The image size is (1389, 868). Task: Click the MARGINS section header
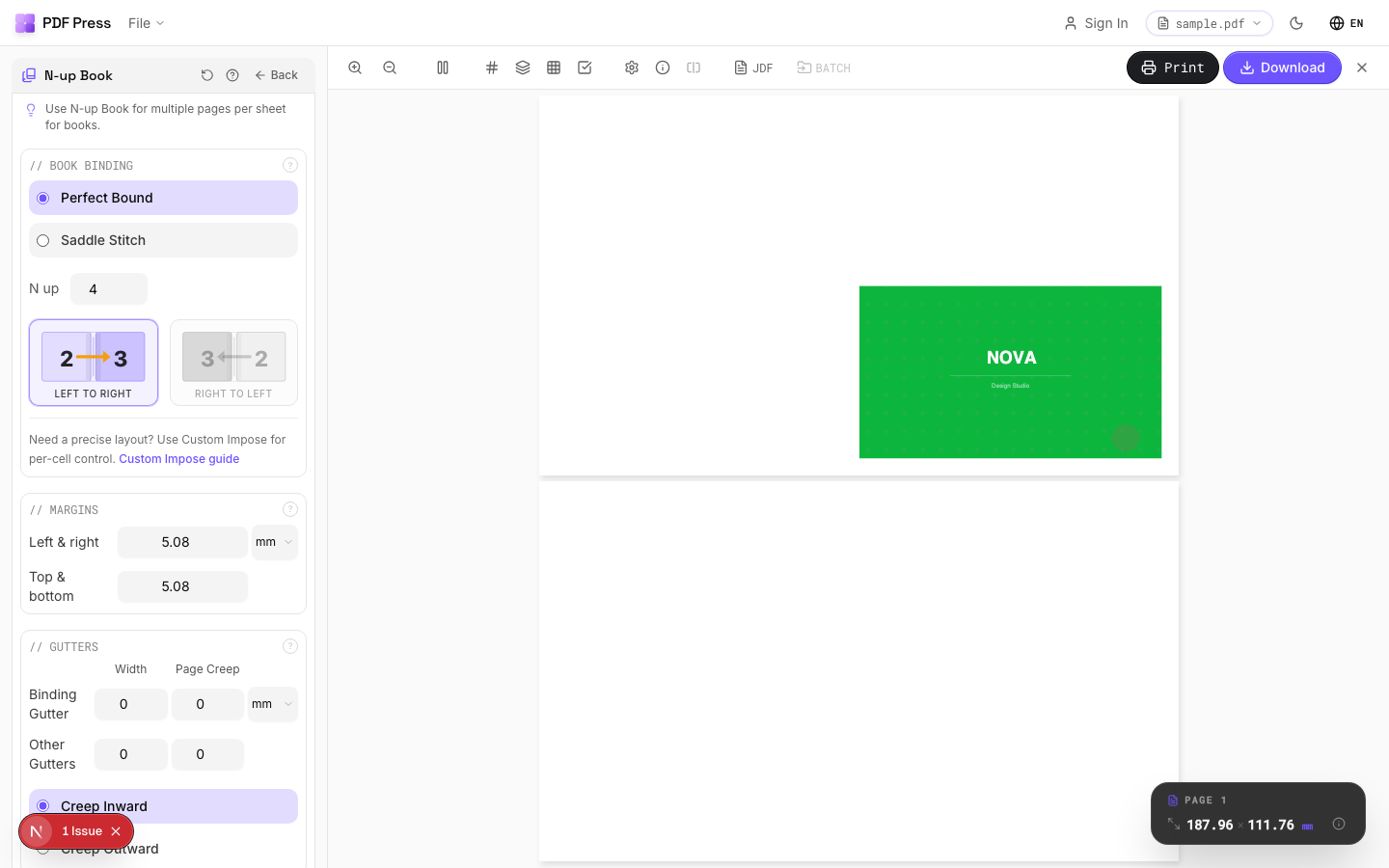click(x=64, y=510)
